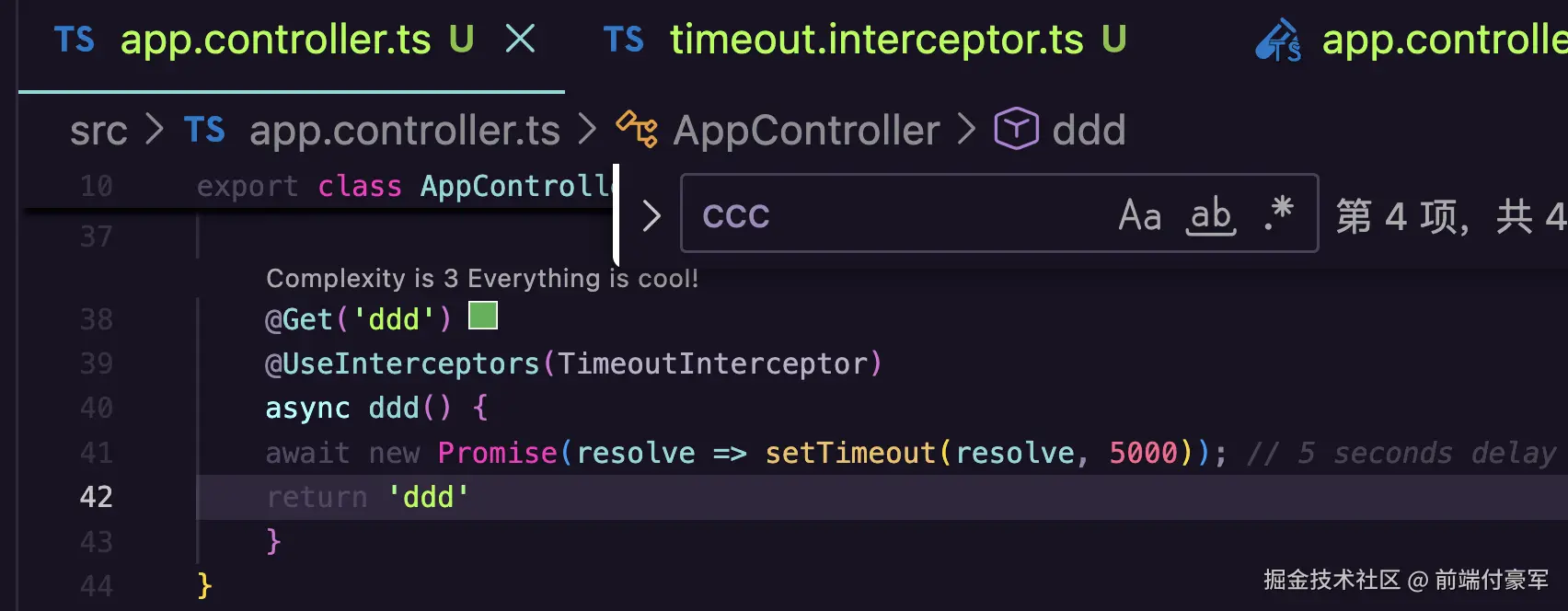Click the ddd method cube icon
The width and height of the screenshot is (1568, 611).
(x=1016, y=129)
